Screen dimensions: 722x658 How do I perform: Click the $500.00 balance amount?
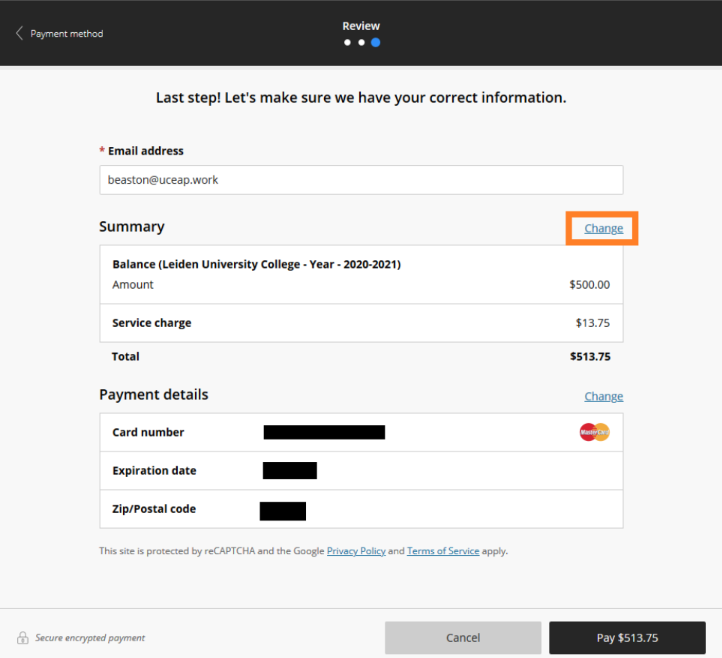589,285
